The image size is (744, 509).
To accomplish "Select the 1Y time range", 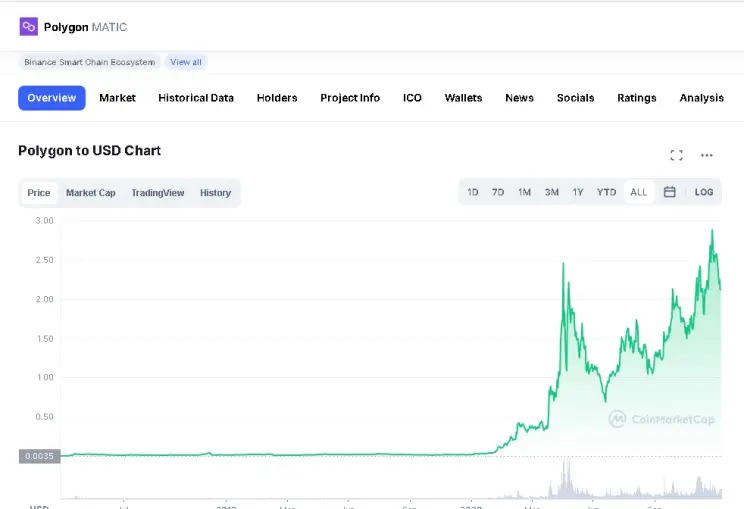I will tap(577, 192).
